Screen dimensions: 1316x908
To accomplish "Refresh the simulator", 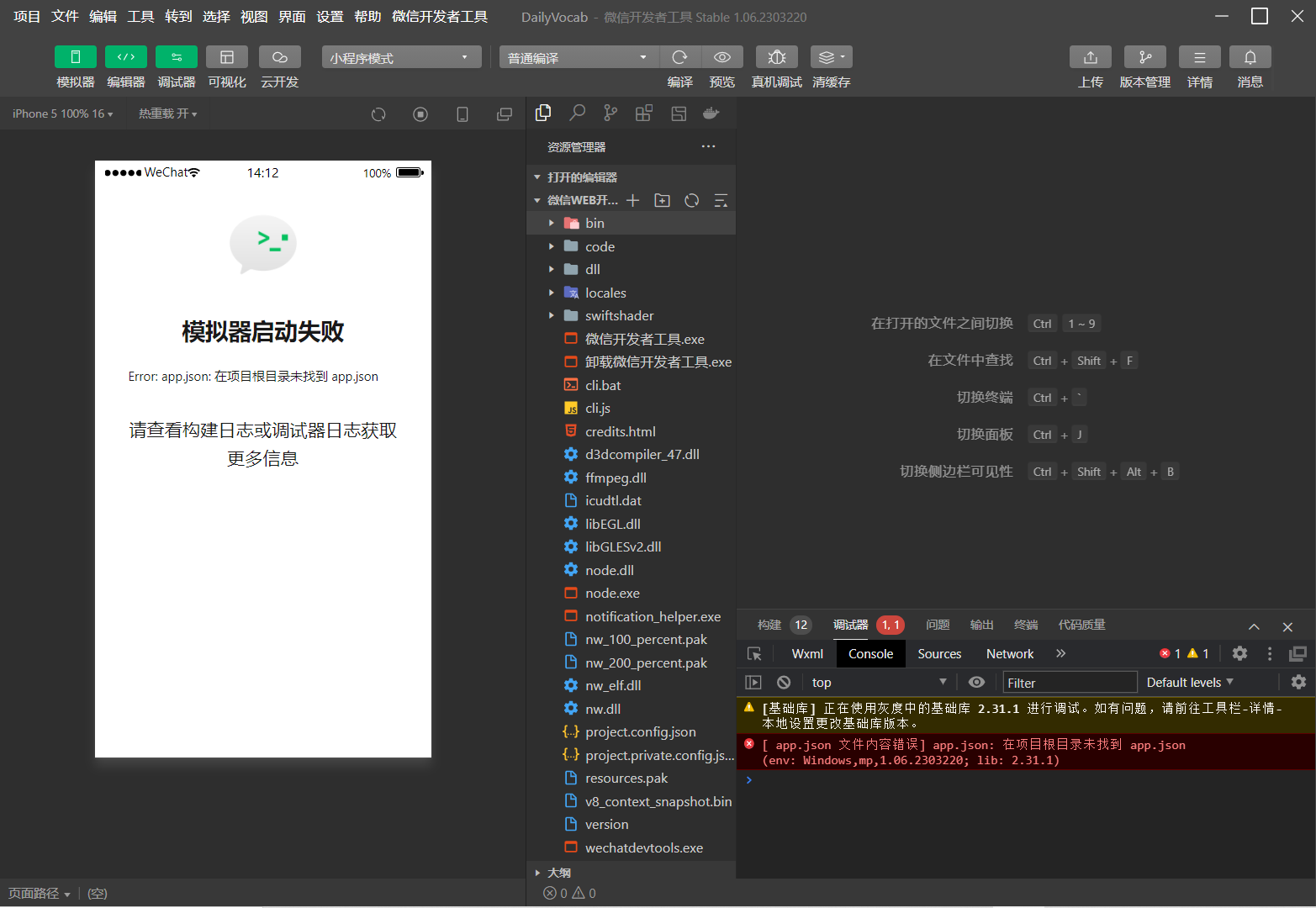I will pyautogui.click(x=378, y=114).
